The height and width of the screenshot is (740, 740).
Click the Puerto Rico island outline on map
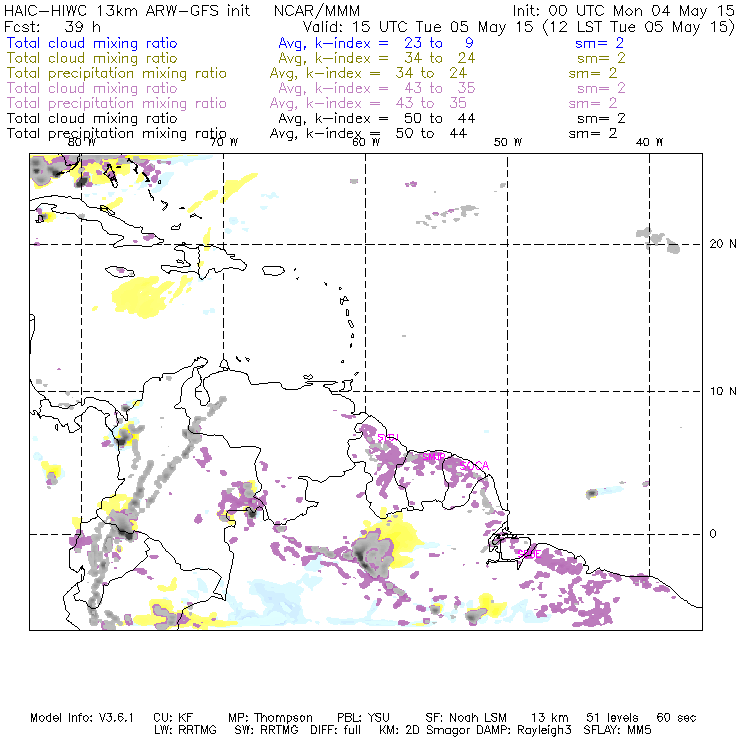click(273, 271)
